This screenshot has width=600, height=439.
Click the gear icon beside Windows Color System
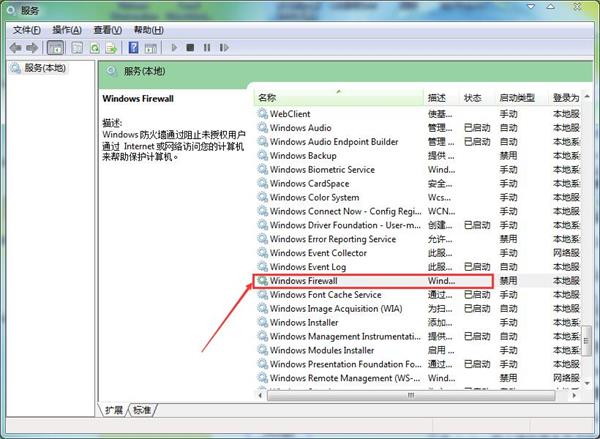coord(262,197)
